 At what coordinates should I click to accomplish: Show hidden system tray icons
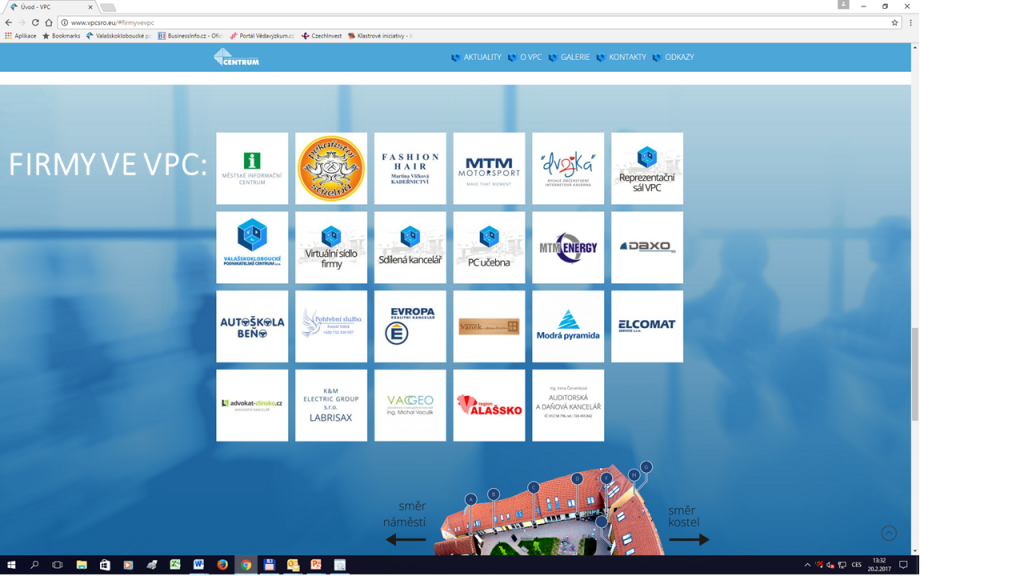point(807,565)
